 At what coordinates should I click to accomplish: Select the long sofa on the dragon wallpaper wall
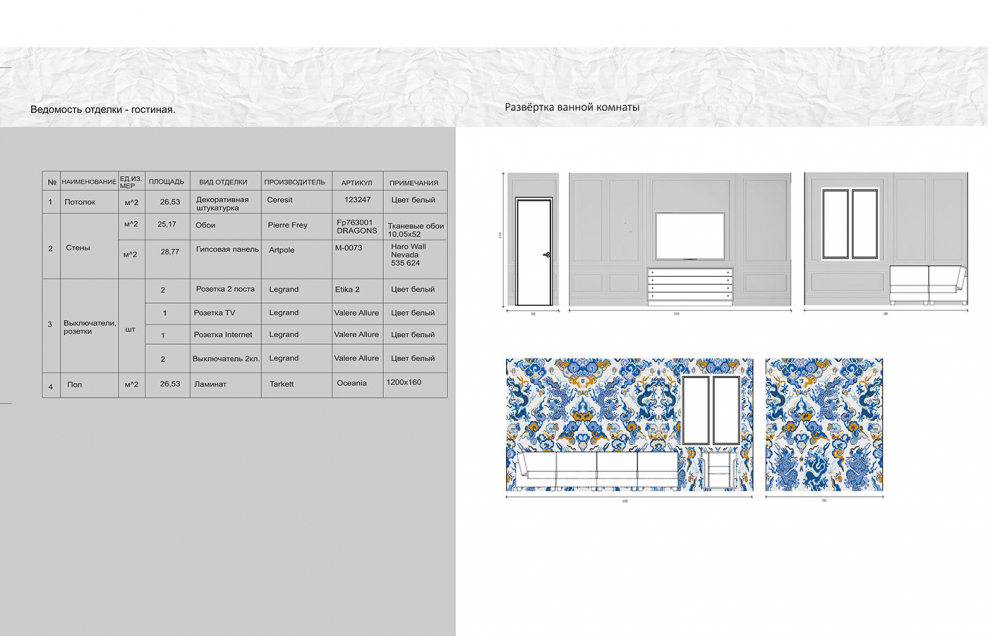point(592,470)
